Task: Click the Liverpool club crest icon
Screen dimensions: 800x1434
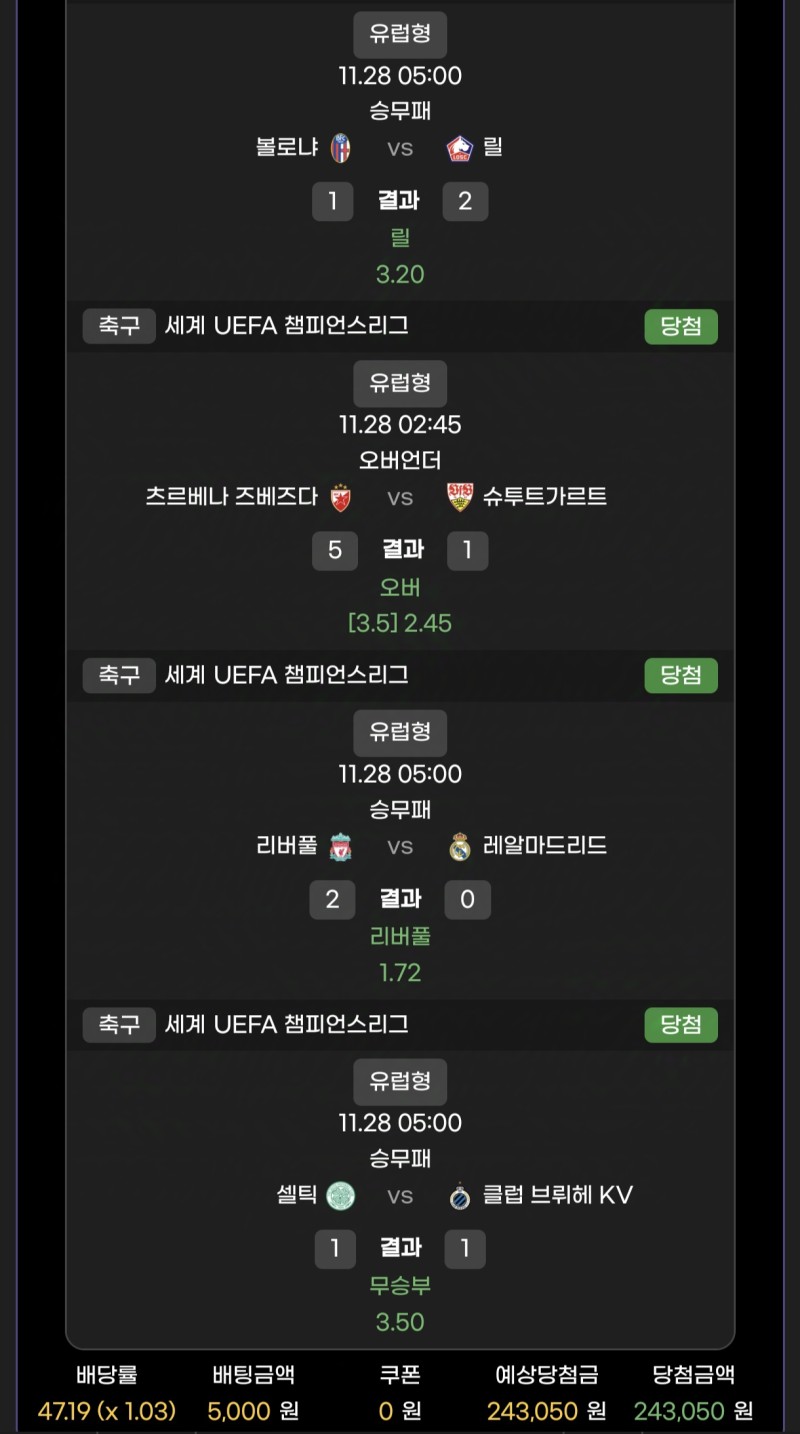Action: click(x=341, y=846)
